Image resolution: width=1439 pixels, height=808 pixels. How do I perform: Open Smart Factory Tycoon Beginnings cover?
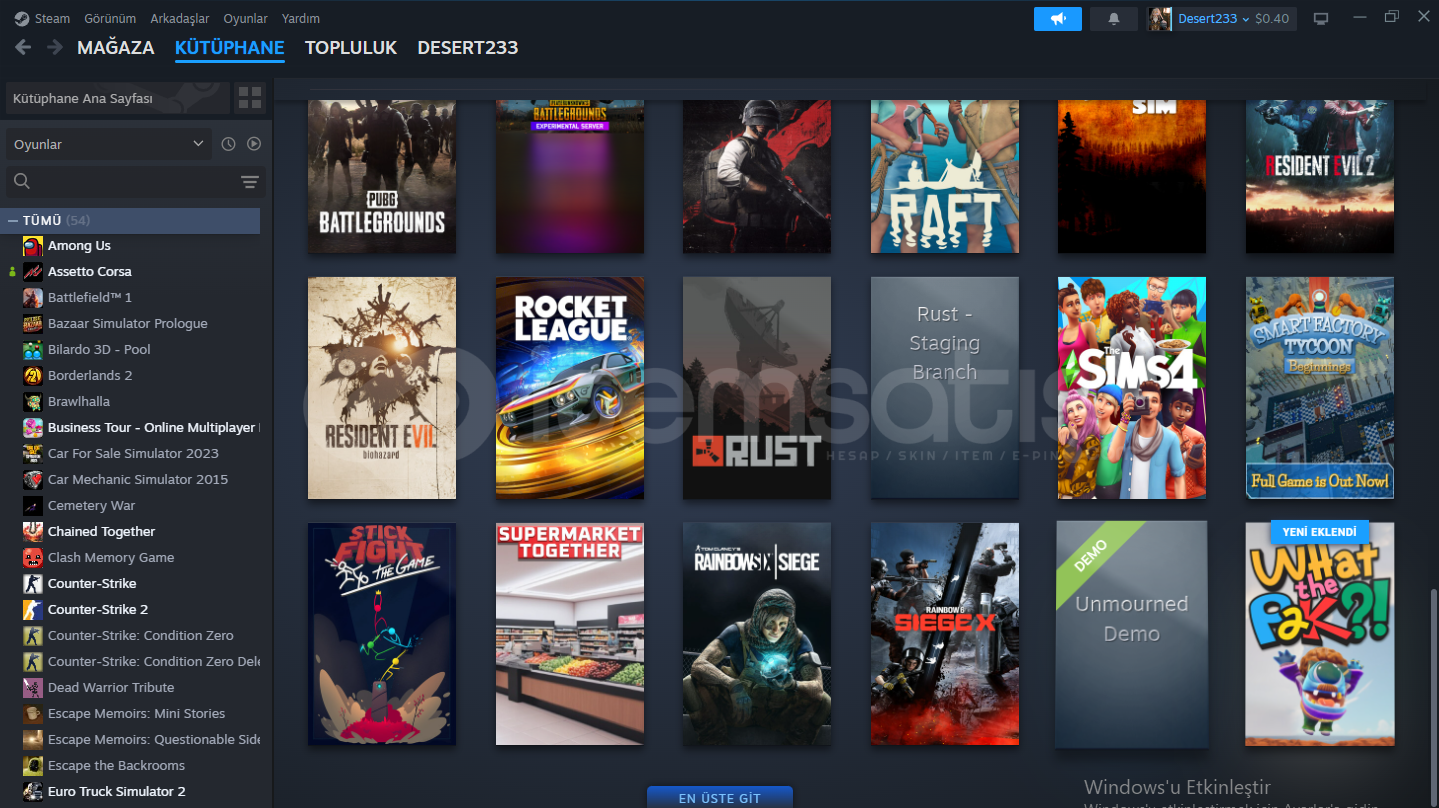pos(1320,388)
